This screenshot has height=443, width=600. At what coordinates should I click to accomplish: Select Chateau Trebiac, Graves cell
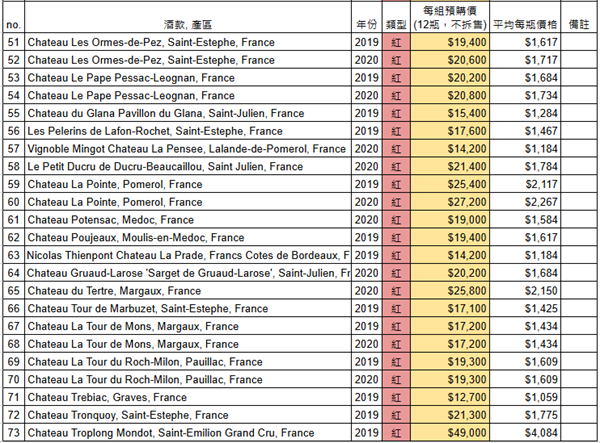point(188,397)
